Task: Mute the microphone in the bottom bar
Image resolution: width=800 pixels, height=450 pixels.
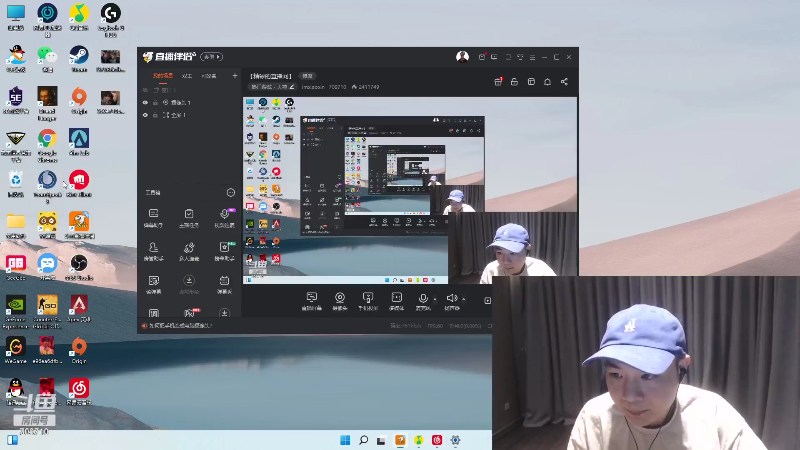Action: (x=423, y=301)
